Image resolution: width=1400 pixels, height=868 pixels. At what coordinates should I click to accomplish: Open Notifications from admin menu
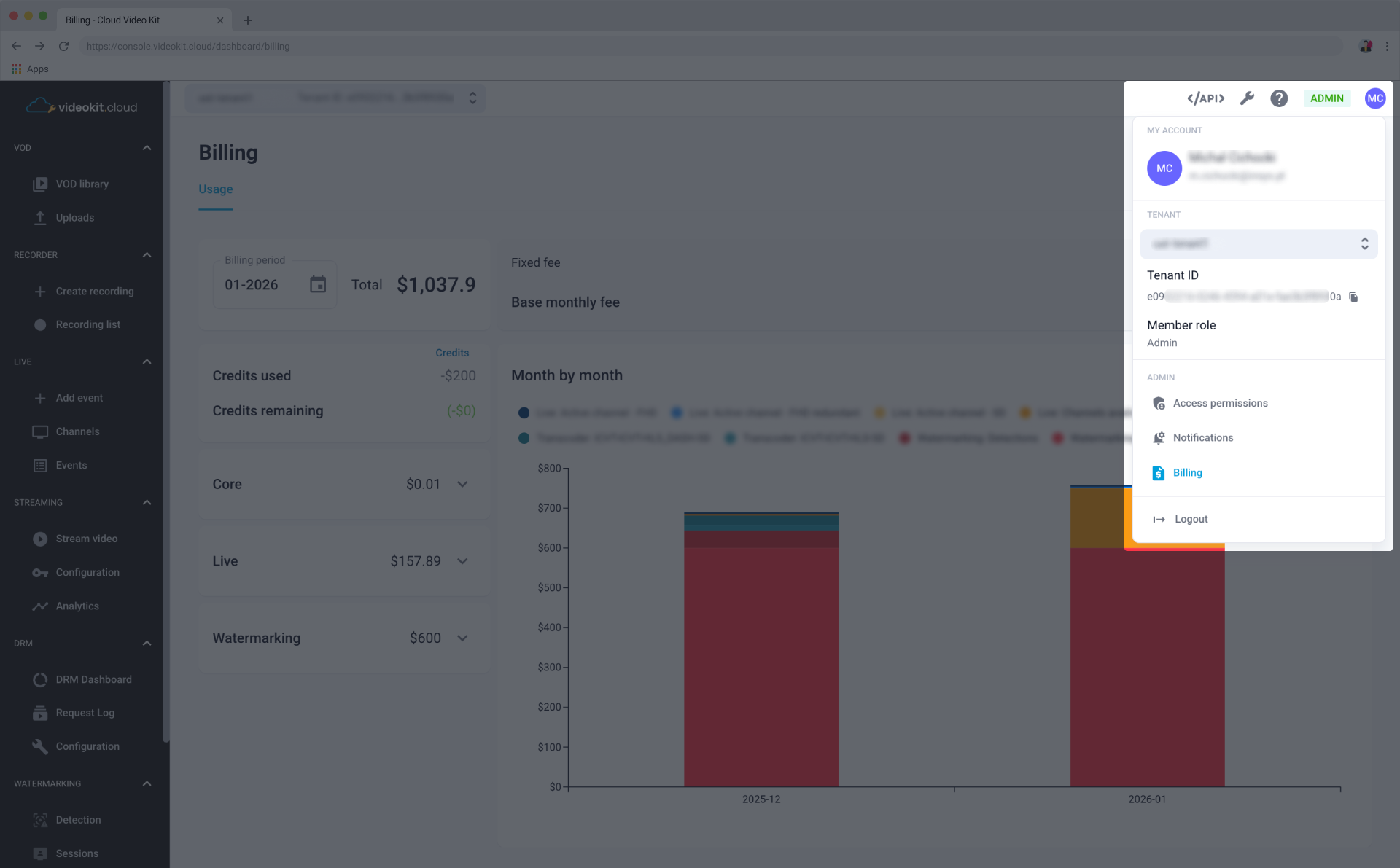[1202, 437]
